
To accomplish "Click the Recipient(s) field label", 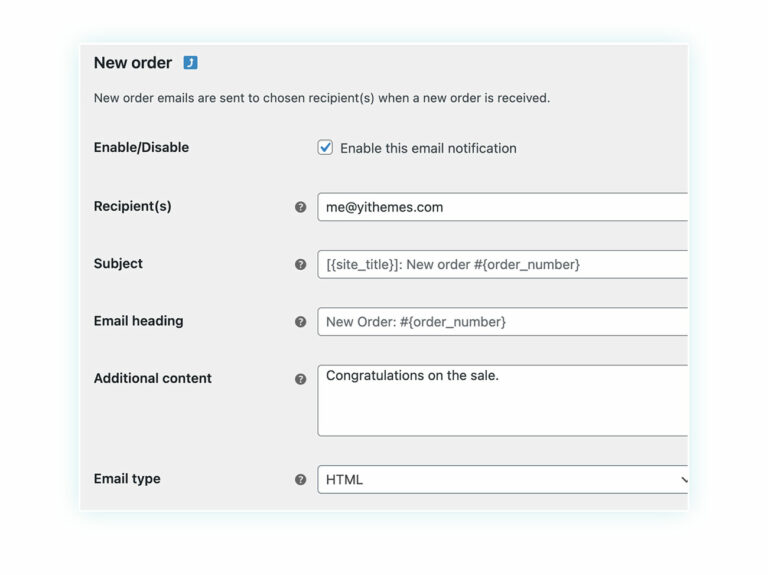I will tap(132, 206).
